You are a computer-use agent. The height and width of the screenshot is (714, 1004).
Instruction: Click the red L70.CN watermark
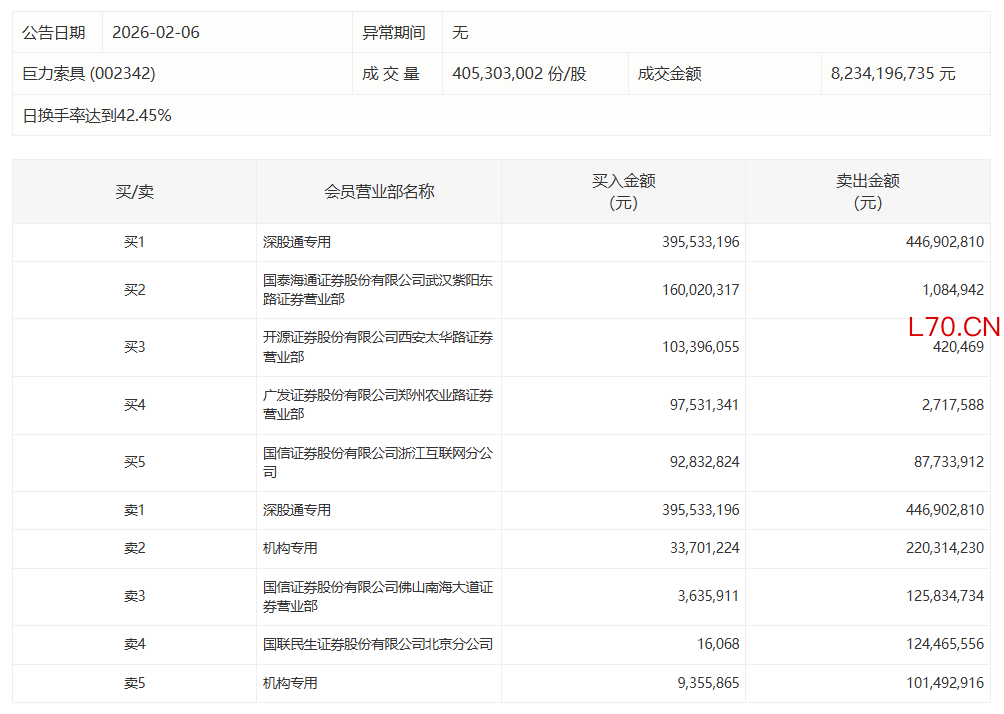[x=953, y=327]
